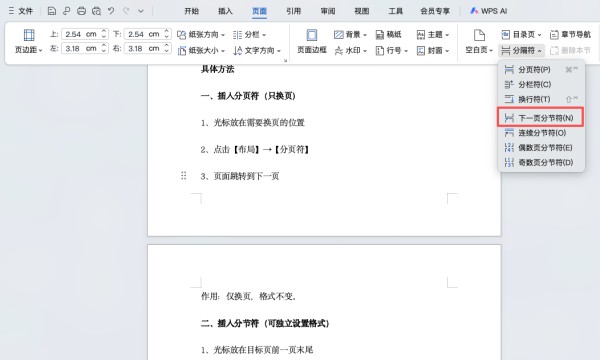This screenshot has width=600, height=360.
Task: Open the 行号 line numbers dropdown
Action: [391, 50]
